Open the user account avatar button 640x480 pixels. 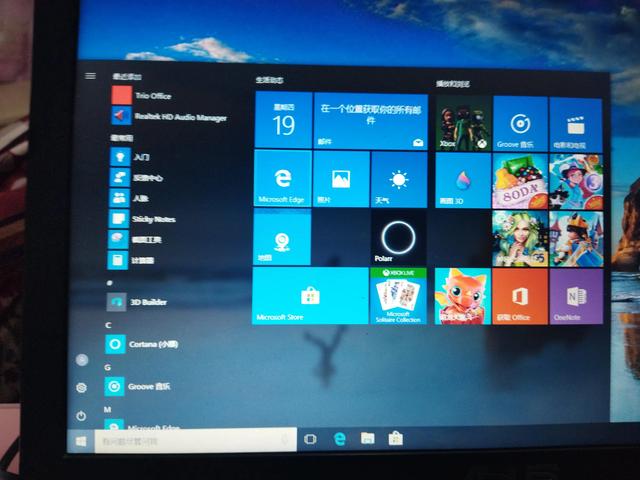(82, 360)
